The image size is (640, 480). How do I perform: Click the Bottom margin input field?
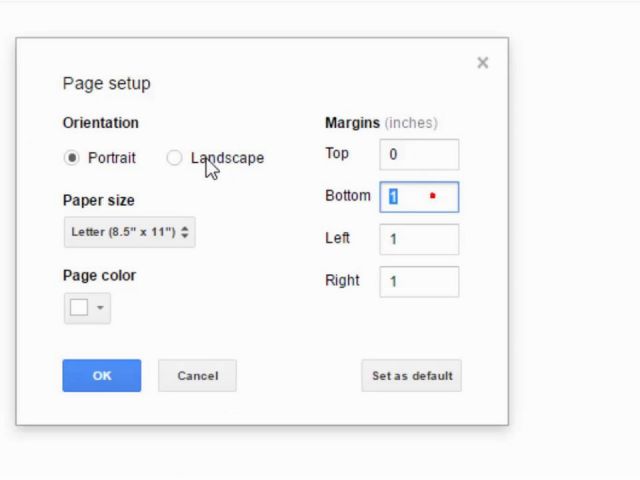419,197
